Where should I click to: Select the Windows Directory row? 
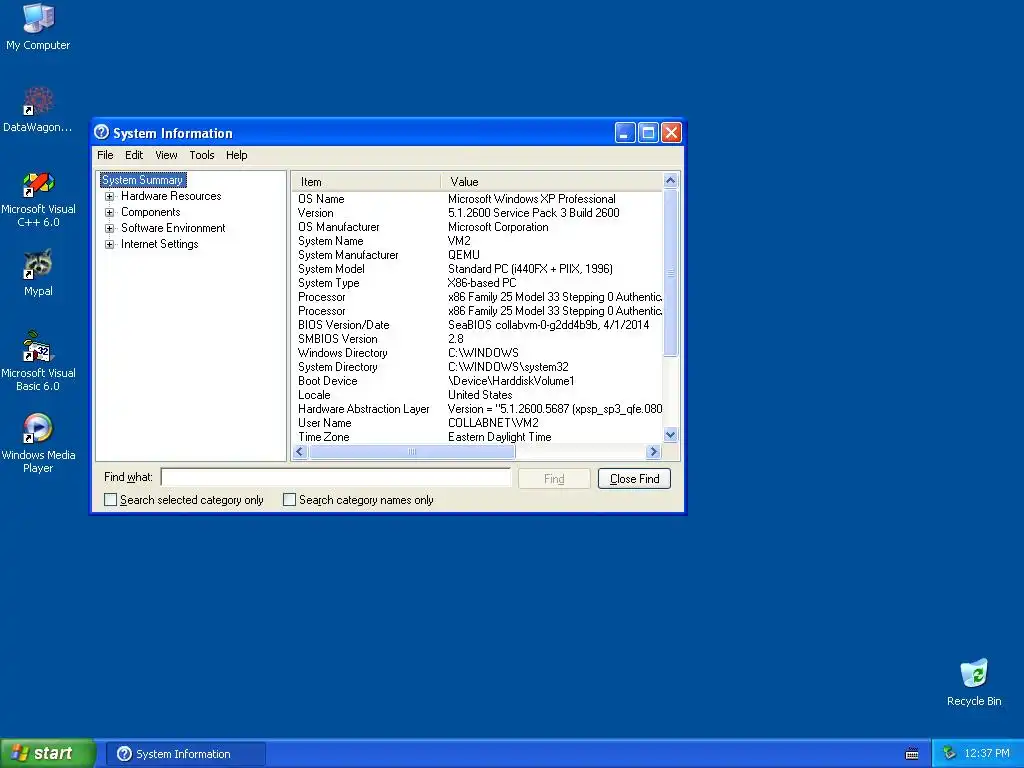pyautogui.click(x=479, y=353)
